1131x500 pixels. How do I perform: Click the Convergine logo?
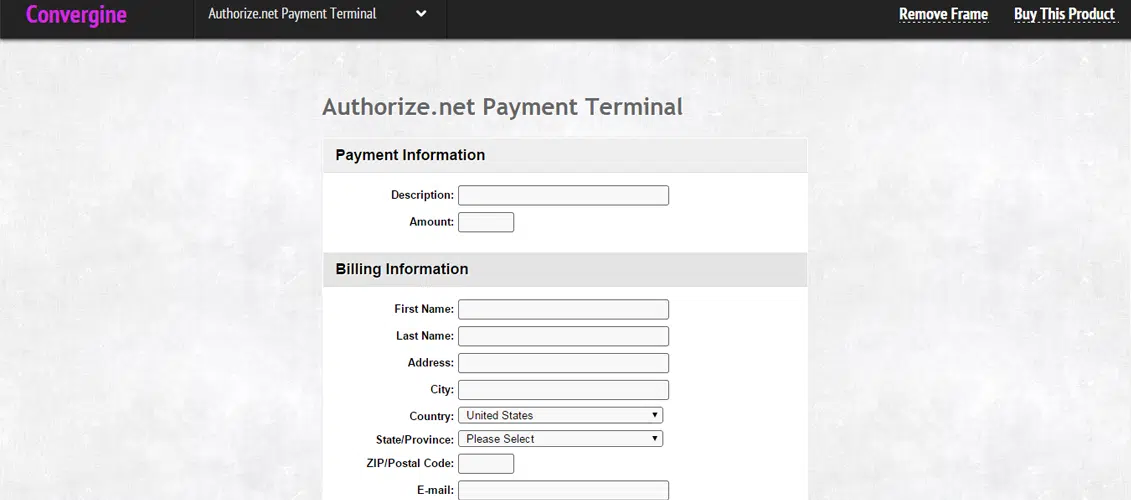76,15
